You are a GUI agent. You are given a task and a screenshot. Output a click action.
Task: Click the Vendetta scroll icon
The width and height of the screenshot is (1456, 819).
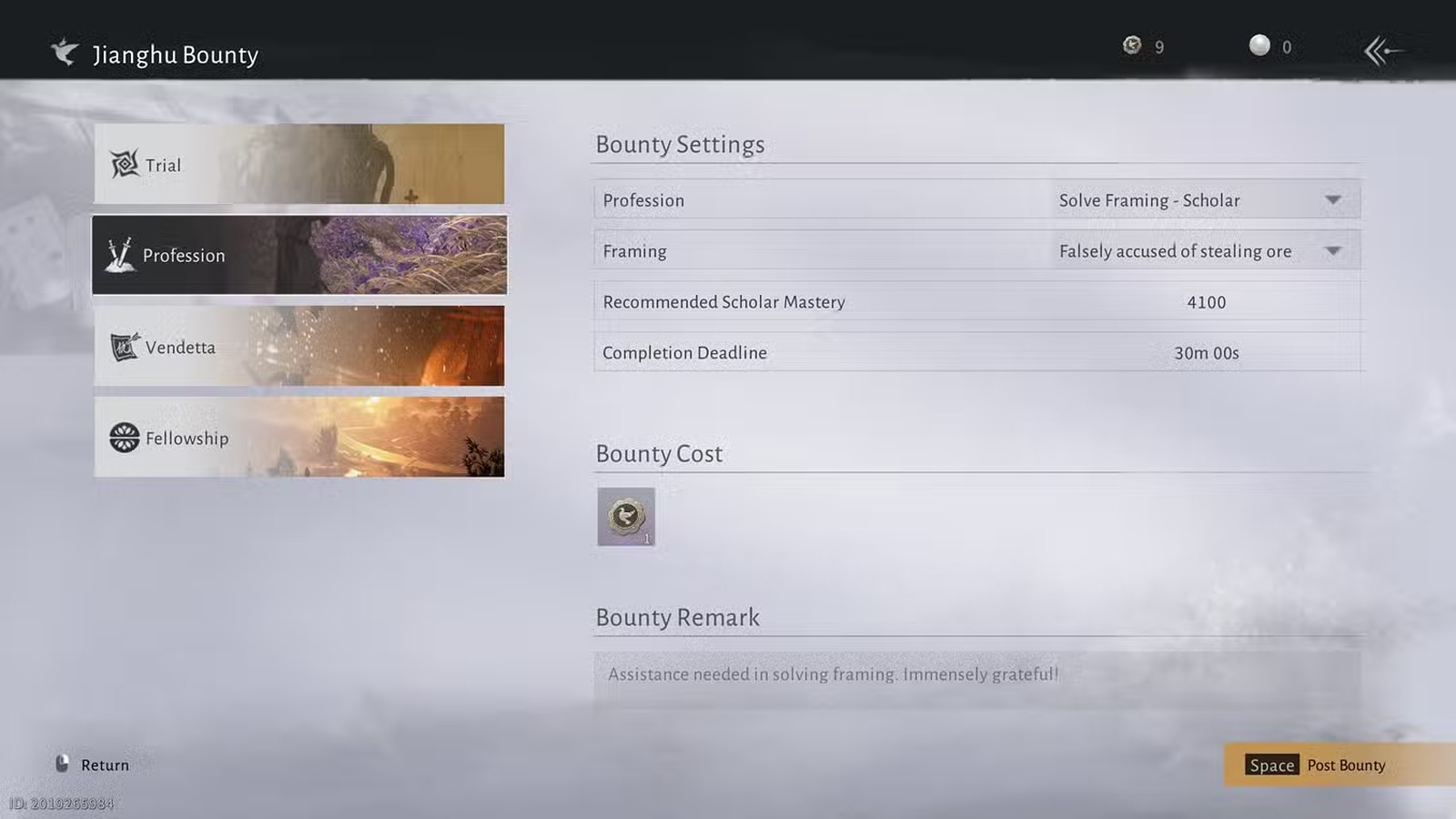(125, 347)
